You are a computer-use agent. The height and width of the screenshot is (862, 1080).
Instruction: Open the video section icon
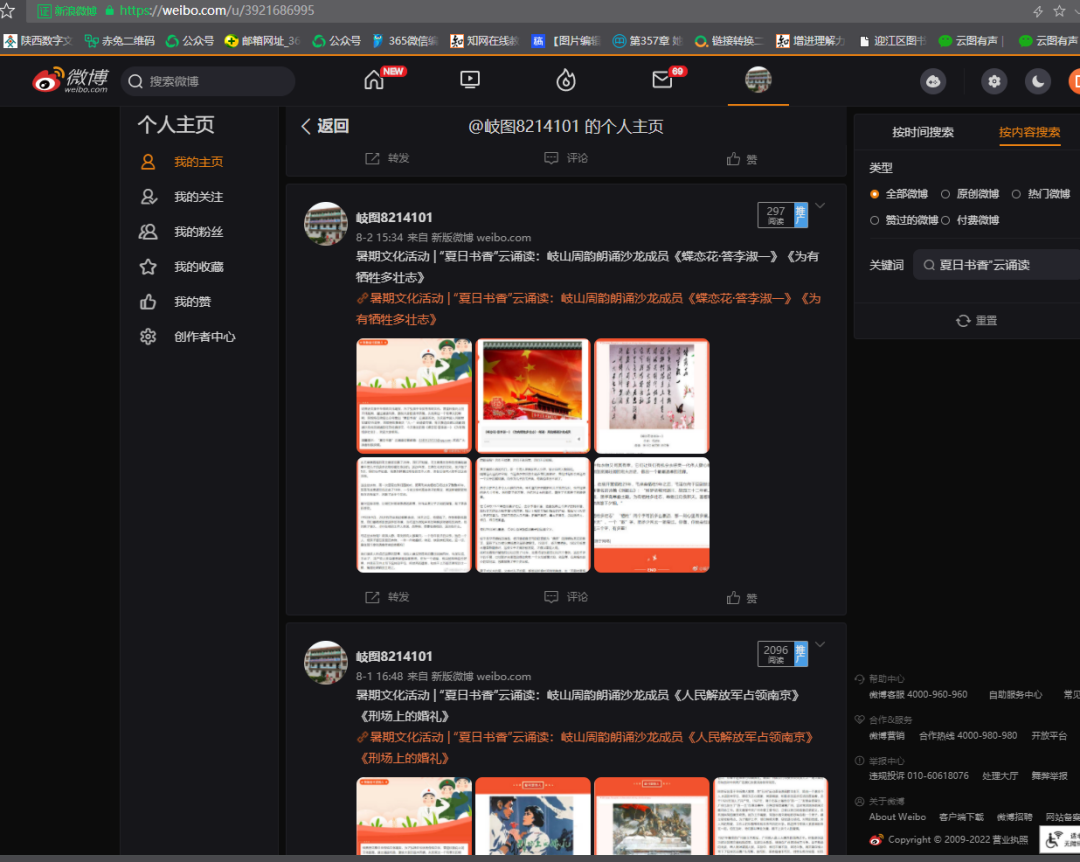[470, 80]
